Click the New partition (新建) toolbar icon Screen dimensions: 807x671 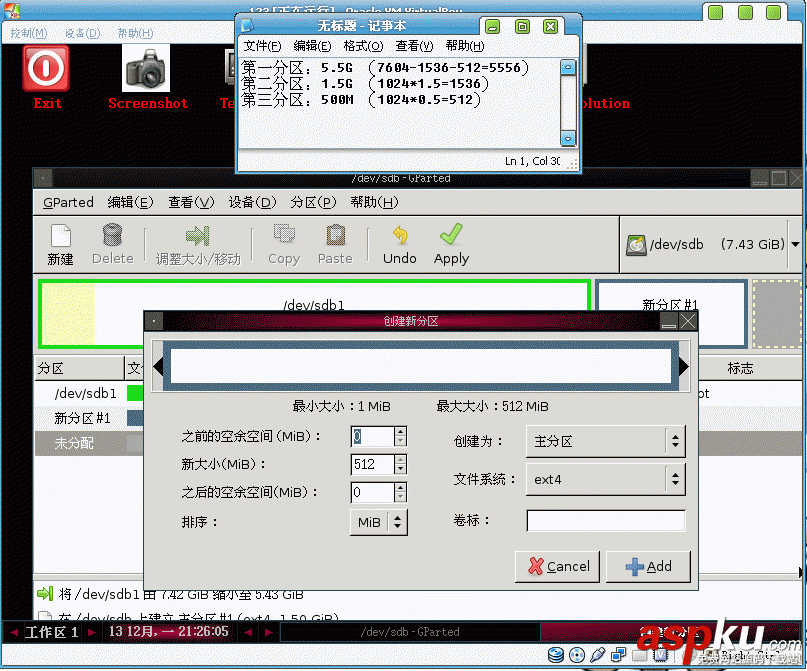(61, 236)
